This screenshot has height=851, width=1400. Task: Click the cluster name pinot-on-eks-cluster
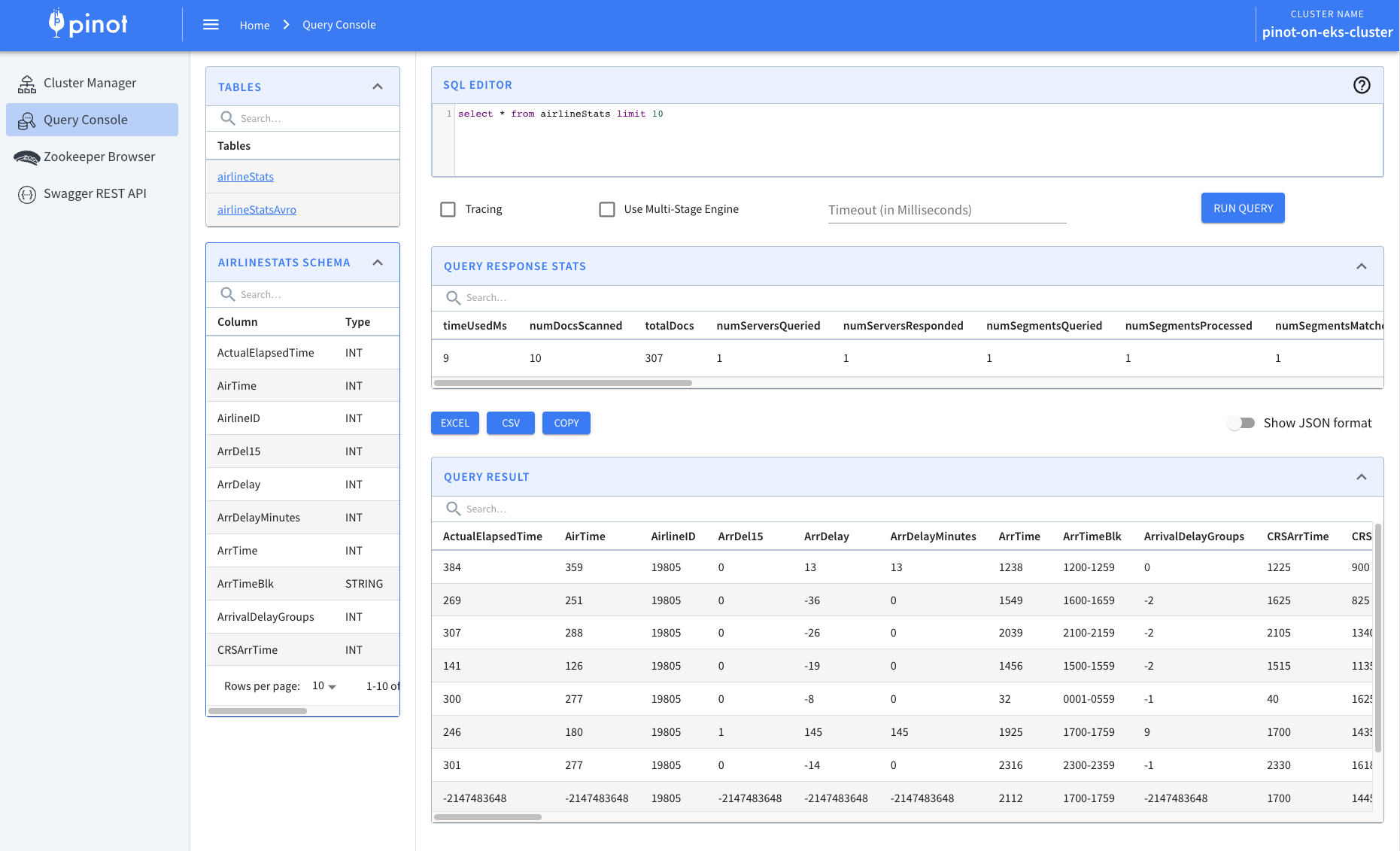(1327, 32)
